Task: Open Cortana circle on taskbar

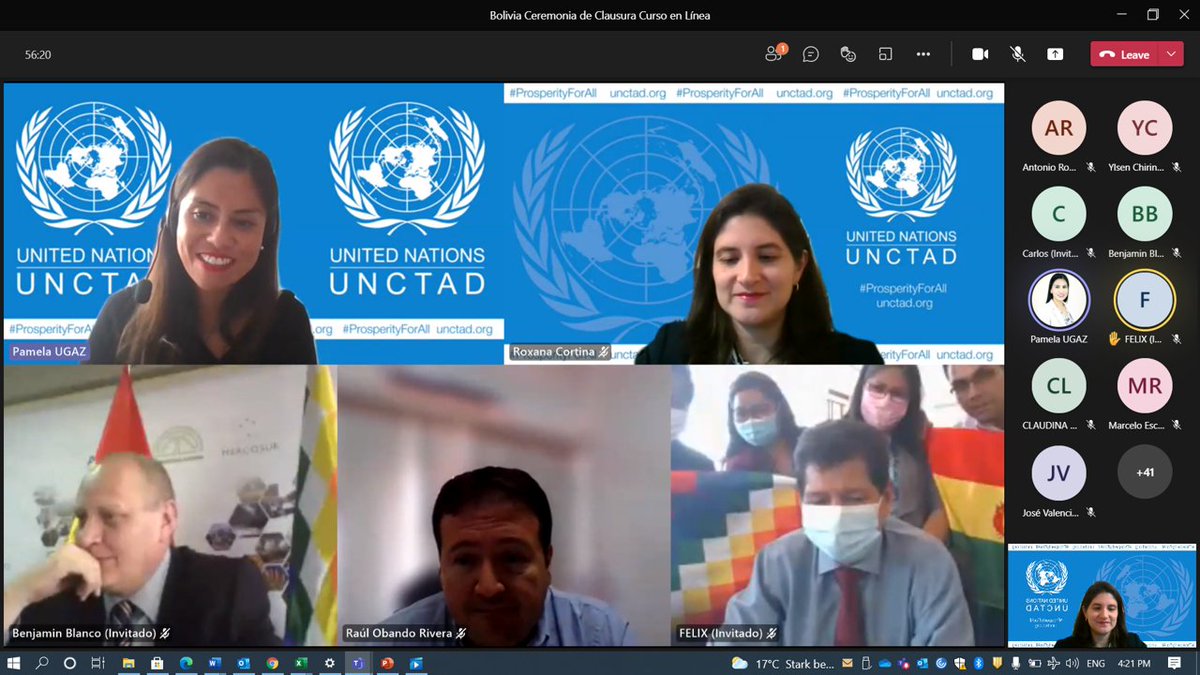Action: point(70,663)
